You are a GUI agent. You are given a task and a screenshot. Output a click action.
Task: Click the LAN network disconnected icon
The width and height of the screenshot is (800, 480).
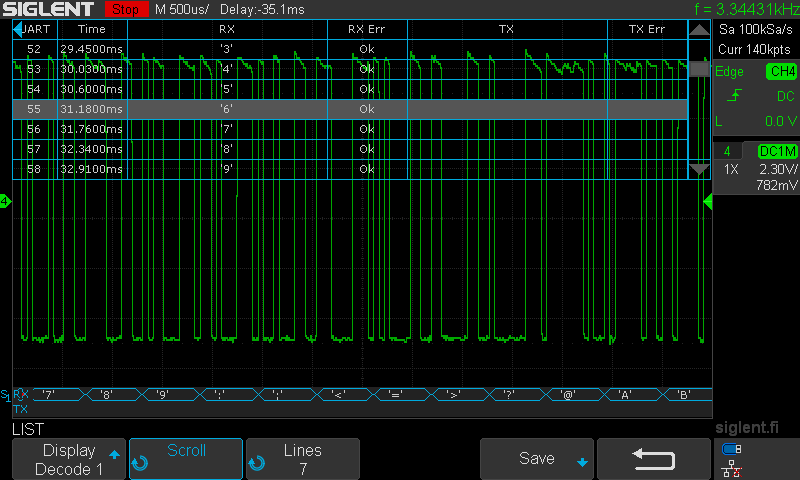coord(732,469)
